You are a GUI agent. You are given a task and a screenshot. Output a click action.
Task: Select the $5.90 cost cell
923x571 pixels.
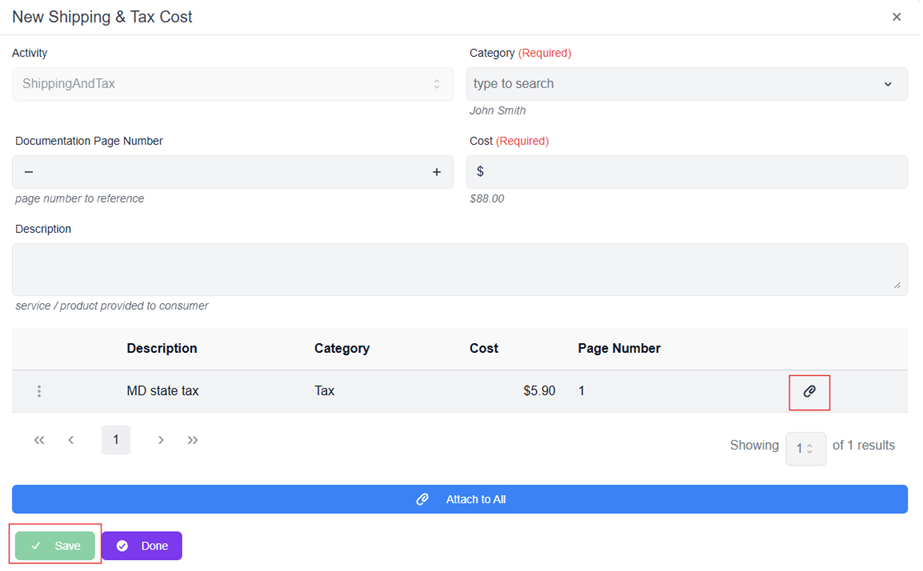[x=539, y=391]
